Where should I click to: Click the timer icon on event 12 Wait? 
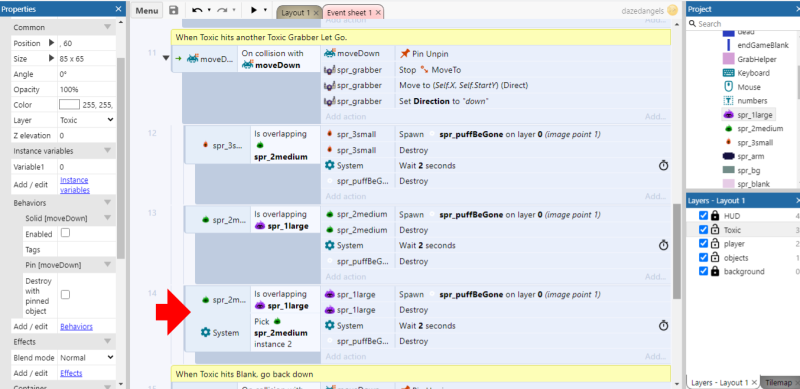(x=663, y=165)
